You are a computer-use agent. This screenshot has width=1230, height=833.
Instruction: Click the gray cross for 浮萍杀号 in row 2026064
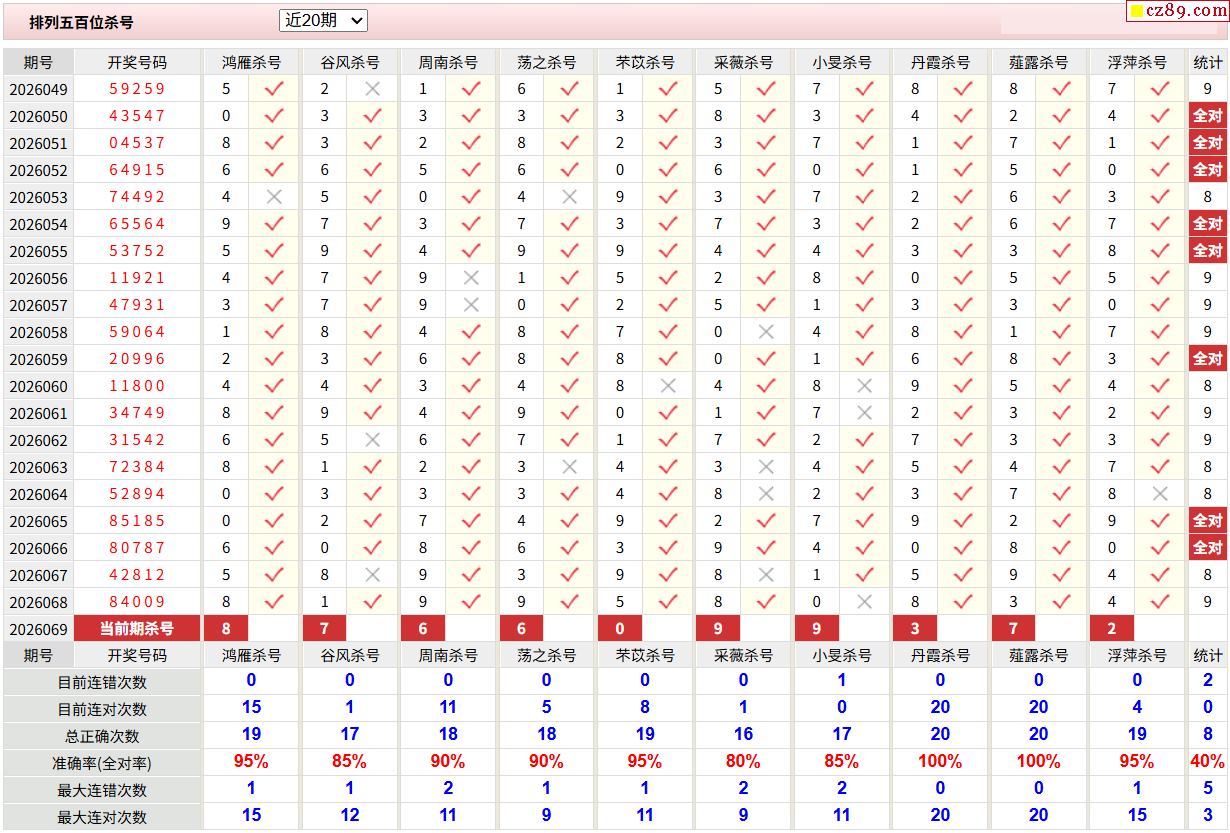(1160, 494)
